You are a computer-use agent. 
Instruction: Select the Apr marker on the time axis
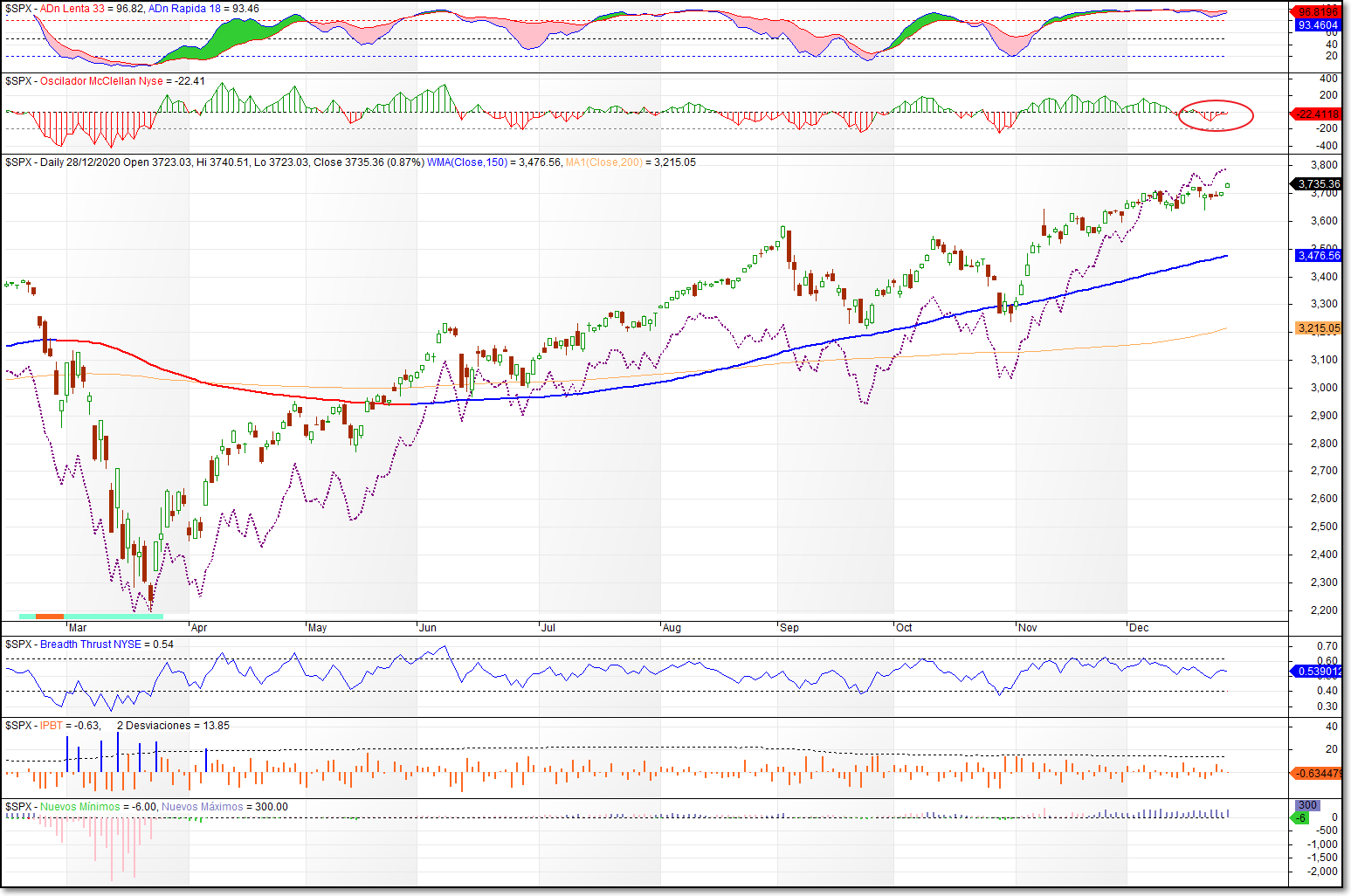point(198,628)
